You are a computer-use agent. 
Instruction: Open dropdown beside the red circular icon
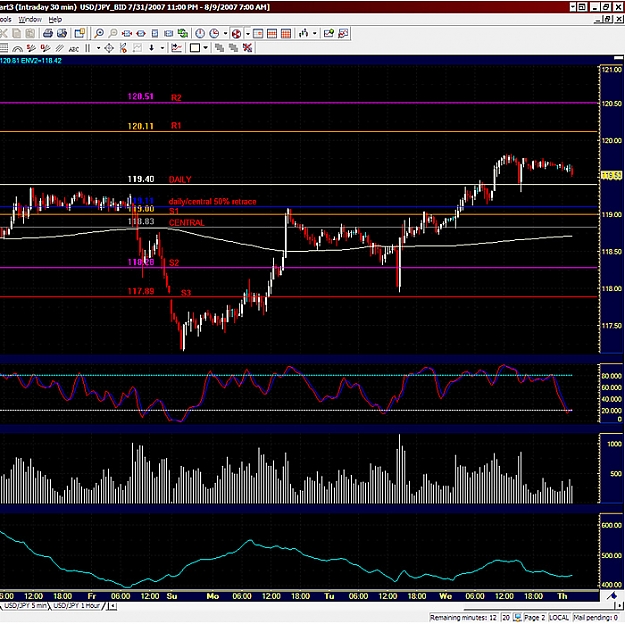248,33
